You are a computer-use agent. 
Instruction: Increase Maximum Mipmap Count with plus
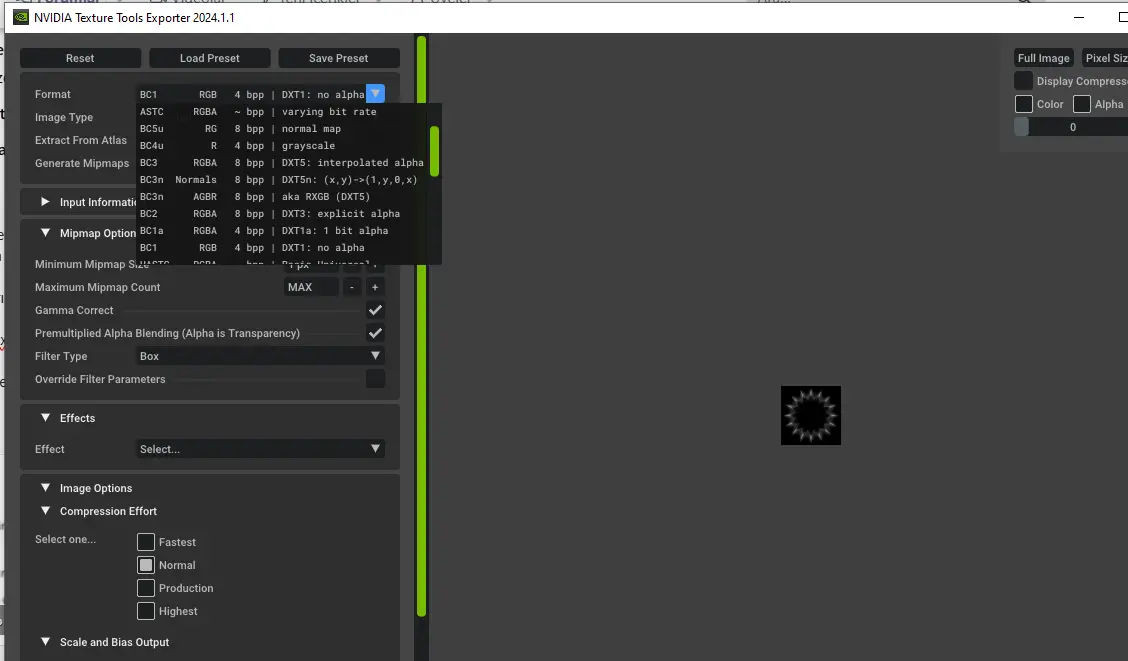click(375, 287)
